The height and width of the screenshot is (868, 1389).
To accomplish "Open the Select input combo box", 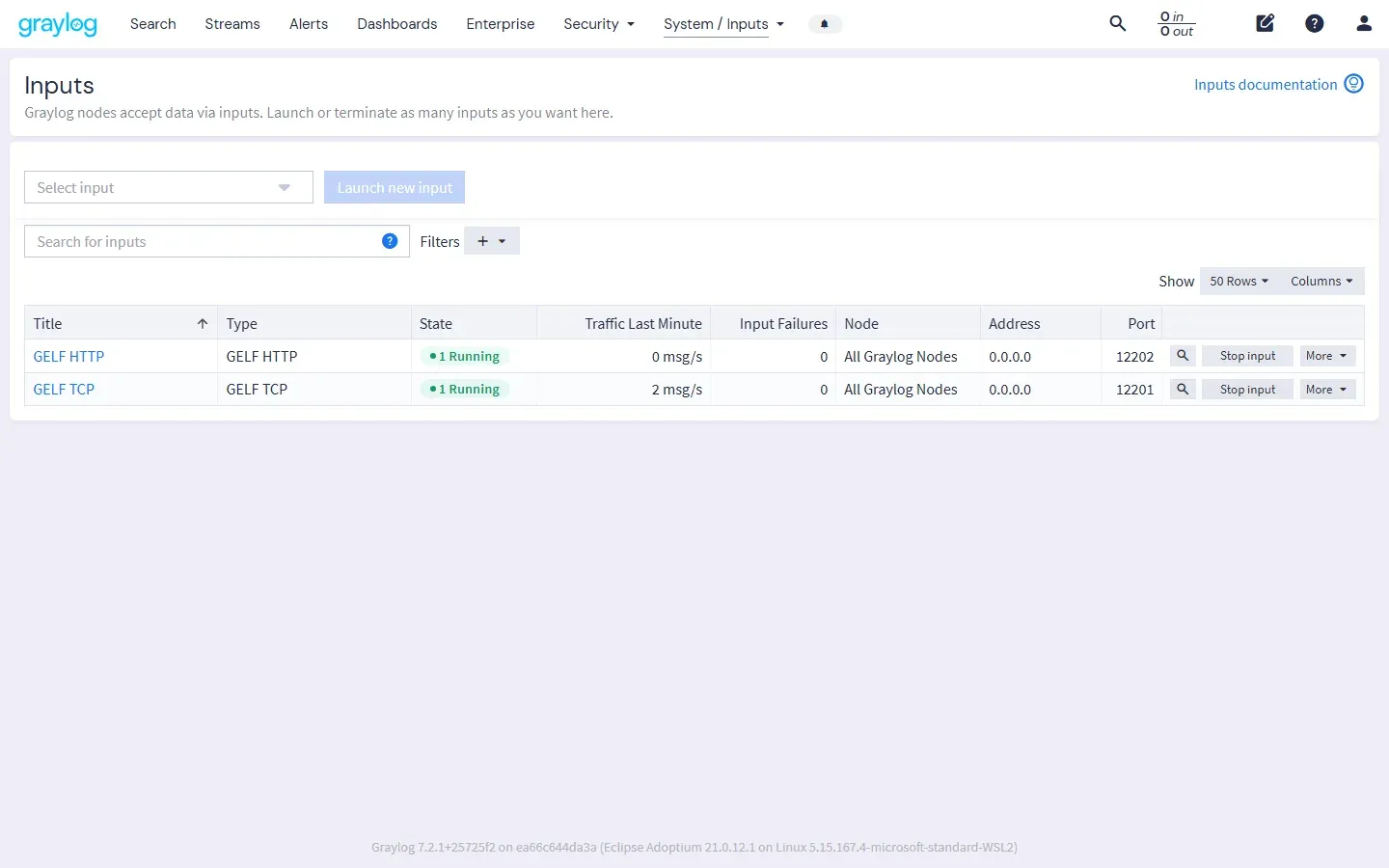I will (169, 187).
